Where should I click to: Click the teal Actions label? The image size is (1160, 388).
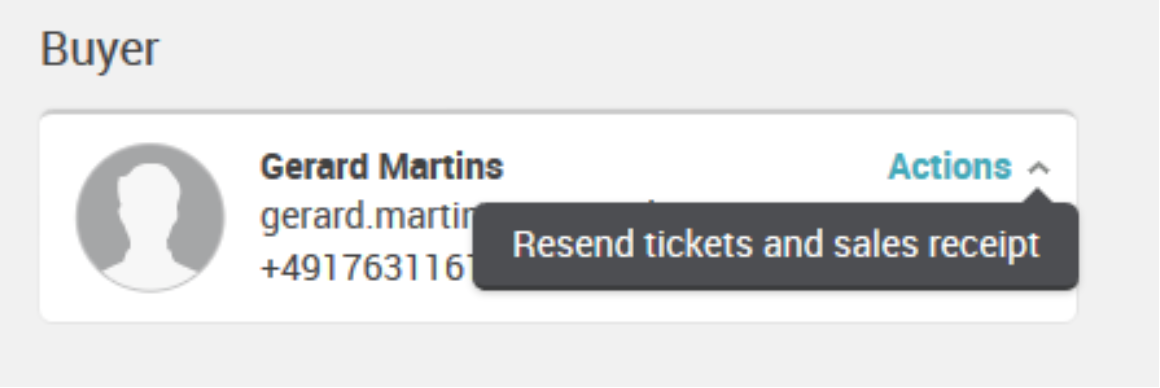950,167
